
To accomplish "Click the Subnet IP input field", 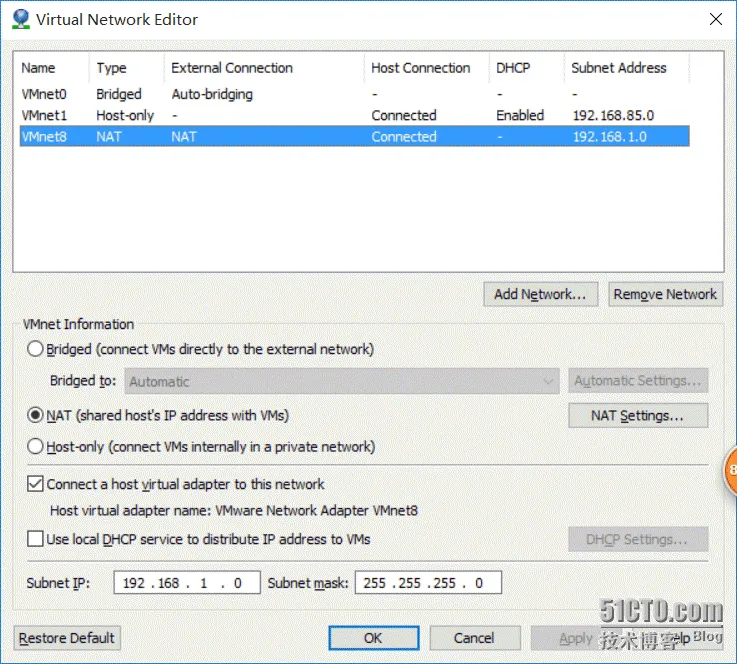I will click(187, 583).
